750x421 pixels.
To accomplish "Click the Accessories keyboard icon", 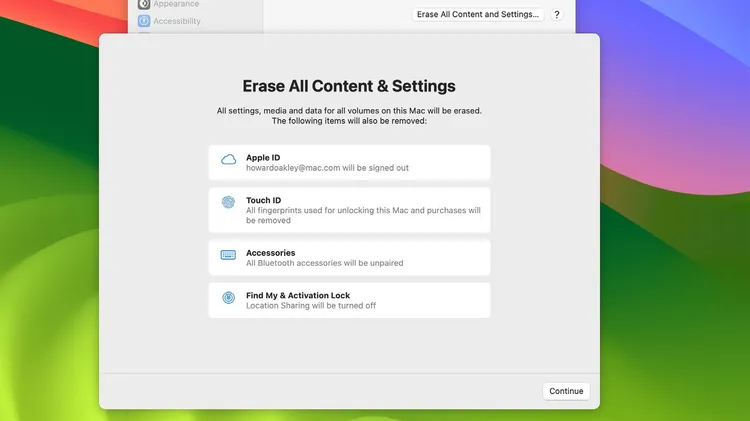I will (228, 255).
